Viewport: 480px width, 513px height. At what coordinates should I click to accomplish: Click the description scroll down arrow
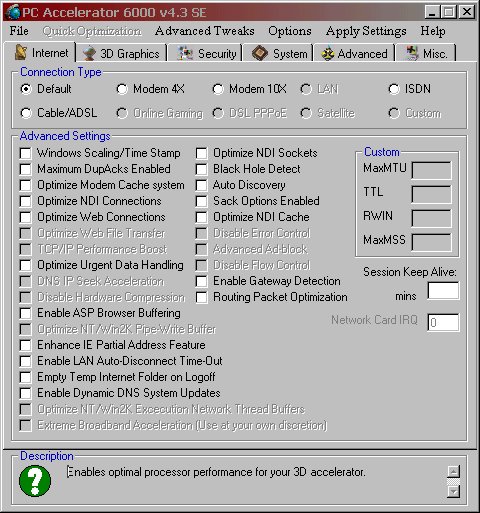tap(454, 491)
